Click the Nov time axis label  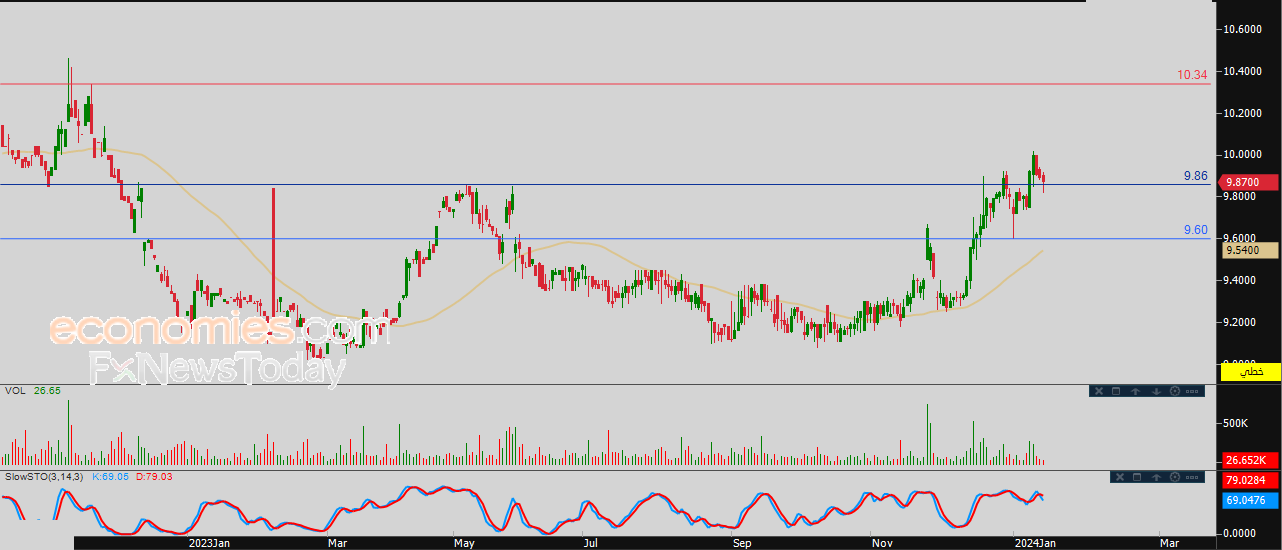(883, 543)
